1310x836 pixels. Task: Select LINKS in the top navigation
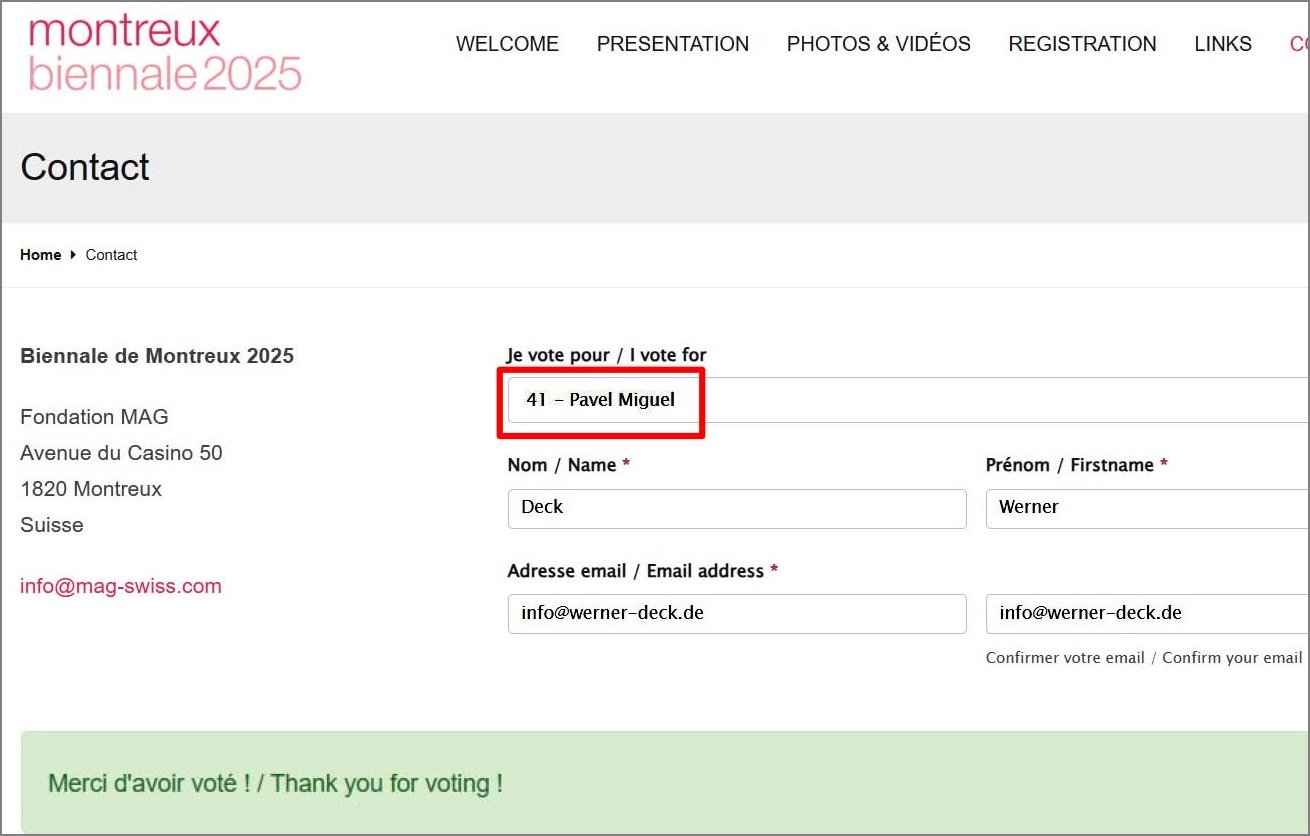[1222, 44]
